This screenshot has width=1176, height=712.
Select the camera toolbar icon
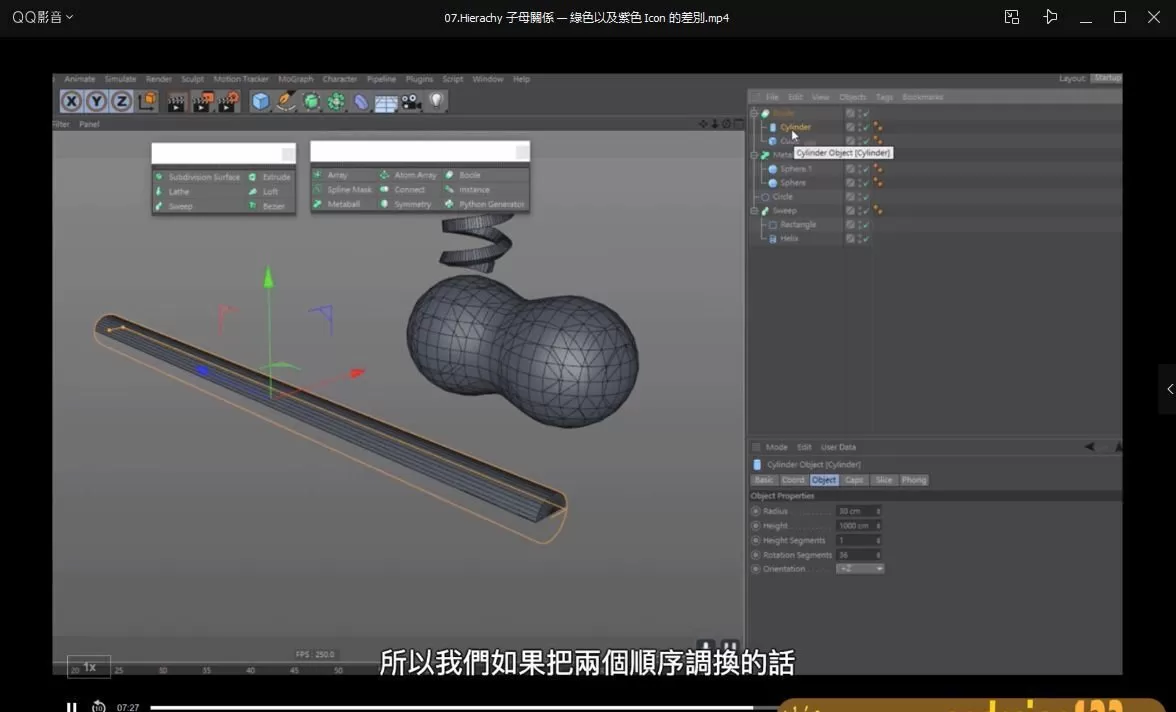click(x=410, y=101)
